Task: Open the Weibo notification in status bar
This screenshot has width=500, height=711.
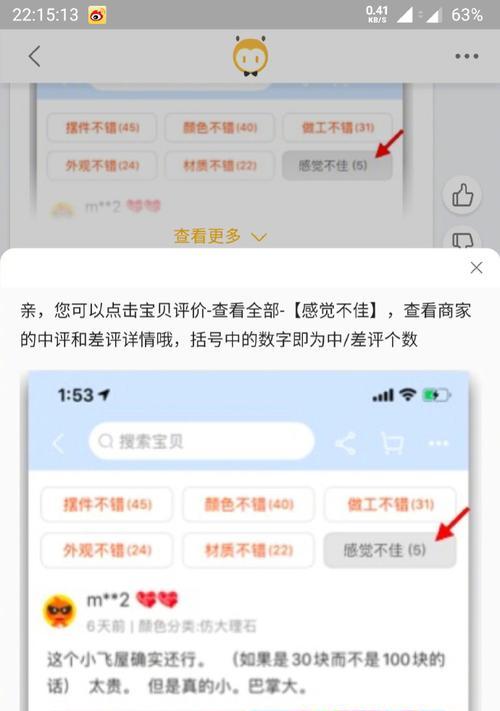Action: pyautogui.click(x=97, y=15)
